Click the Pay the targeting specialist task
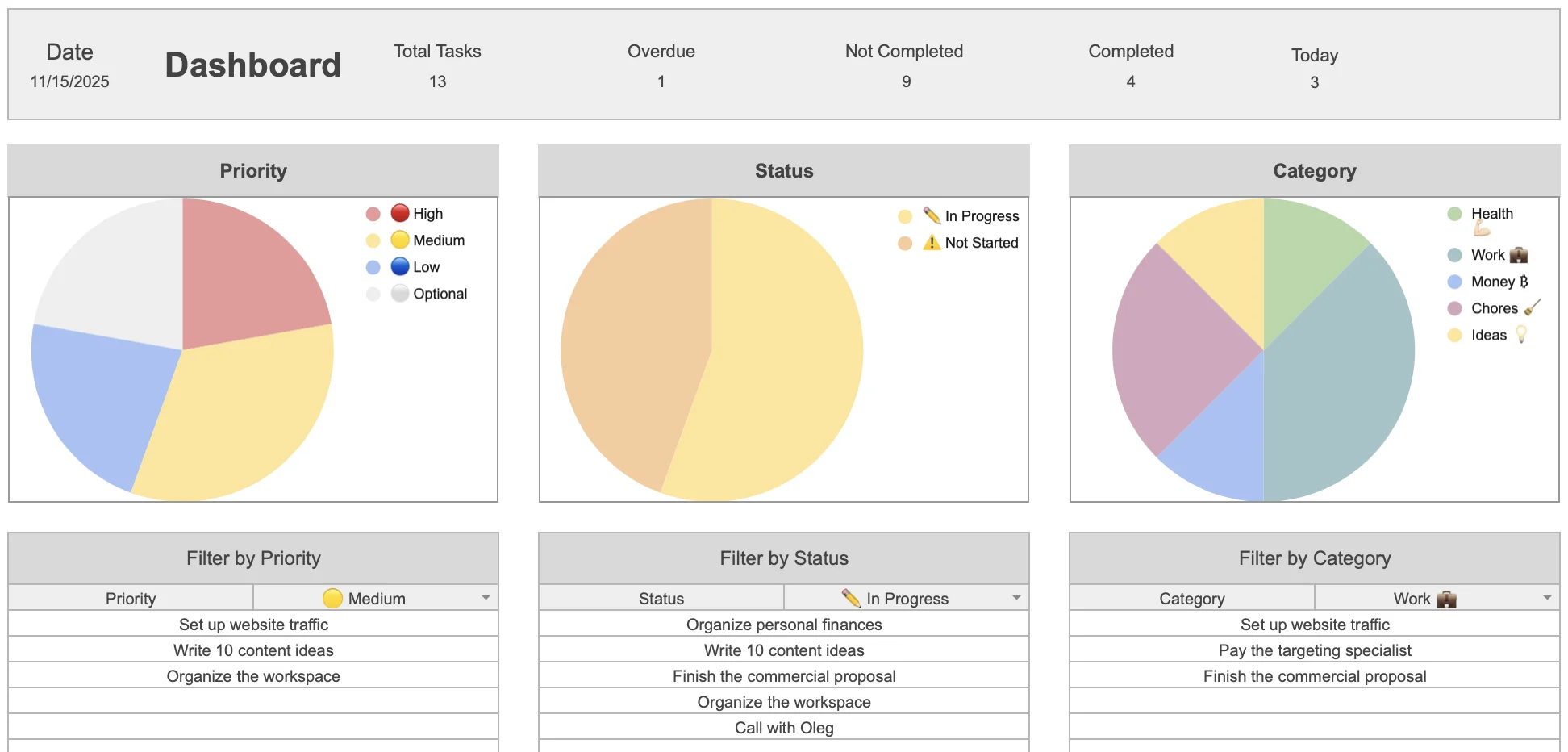1568x752 pixels. 1315,650
